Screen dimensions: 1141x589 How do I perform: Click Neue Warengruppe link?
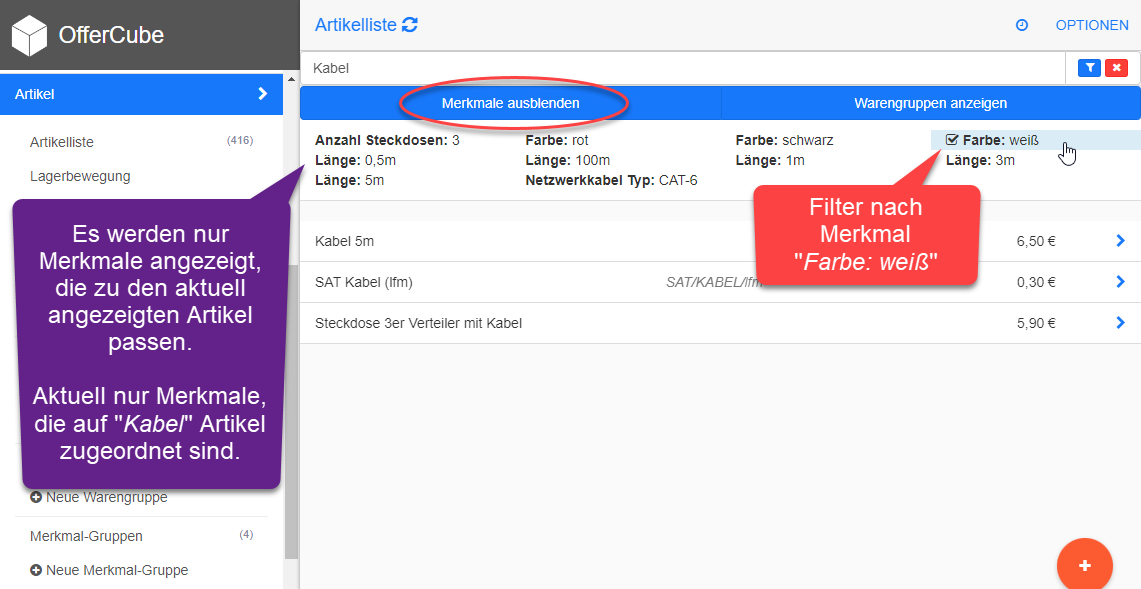click(99, 497)
